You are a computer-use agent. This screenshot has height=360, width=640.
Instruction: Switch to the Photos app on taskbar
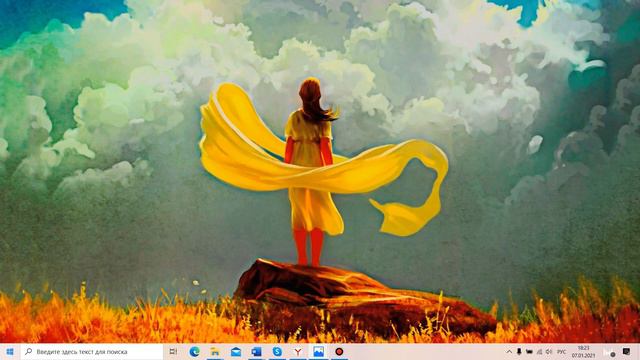coord(319,351)
